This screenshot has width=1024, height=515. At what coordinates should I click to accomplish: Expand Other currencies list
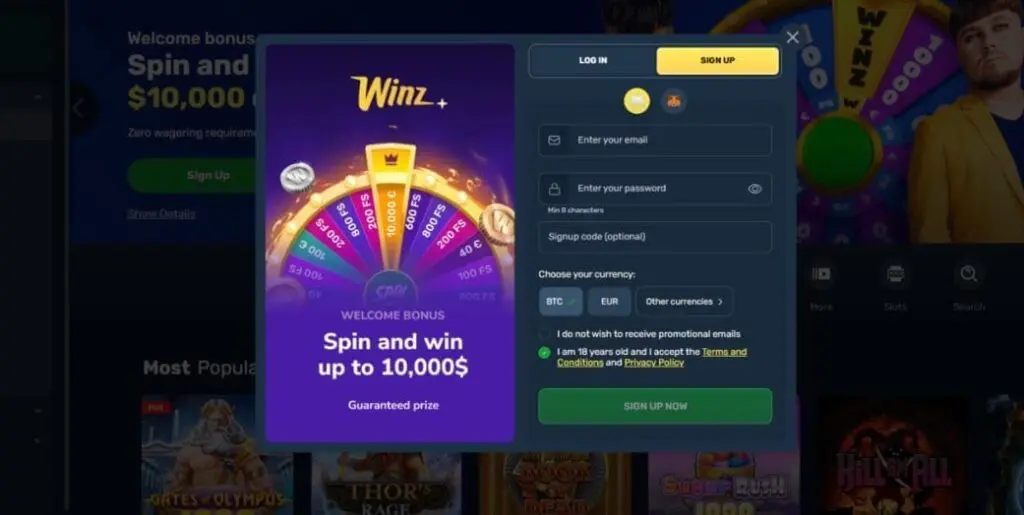684,302
